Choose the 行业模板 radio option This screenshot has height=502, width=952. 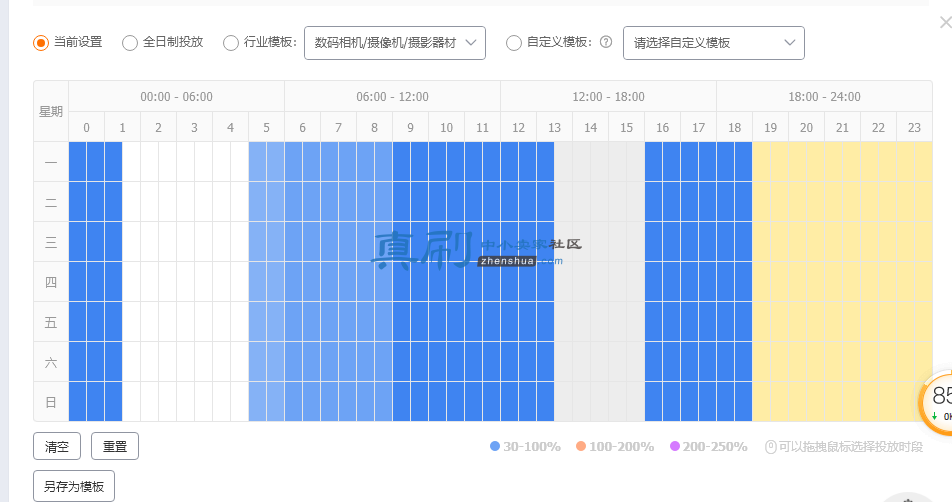click(231, 43)
